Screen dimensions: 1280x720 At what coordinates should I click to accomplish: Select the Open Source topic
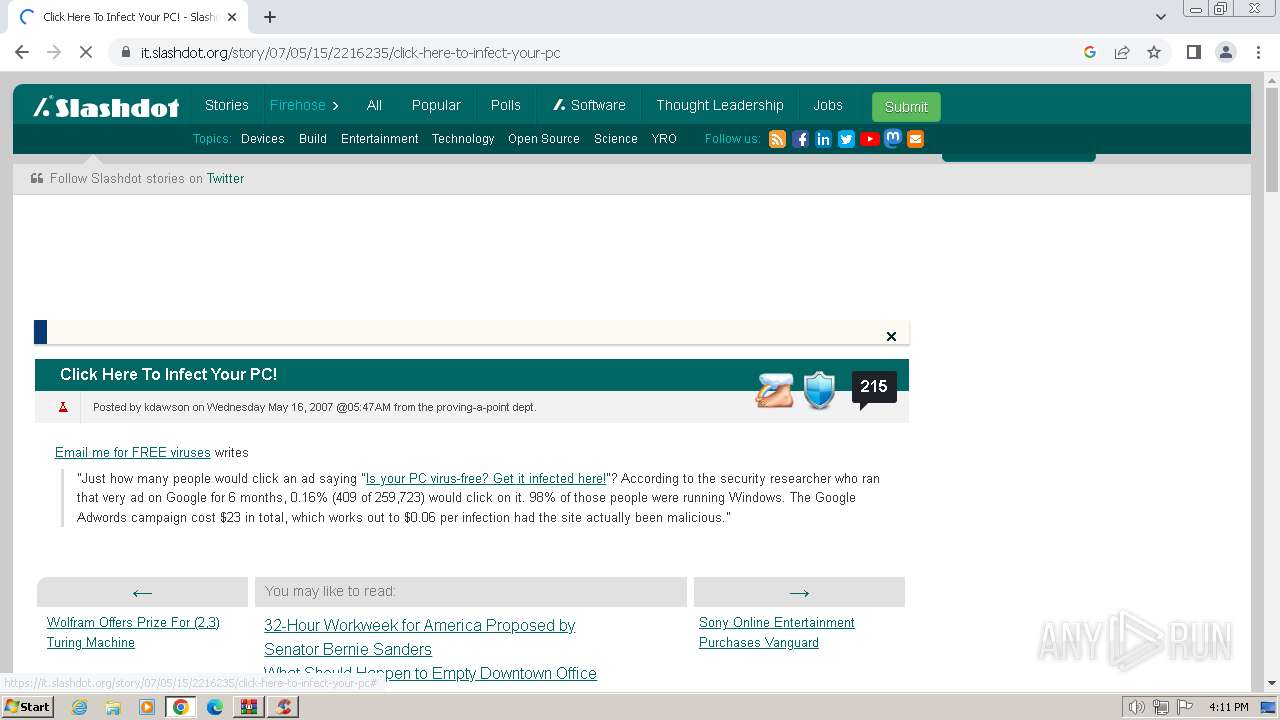tap(544, 139)
